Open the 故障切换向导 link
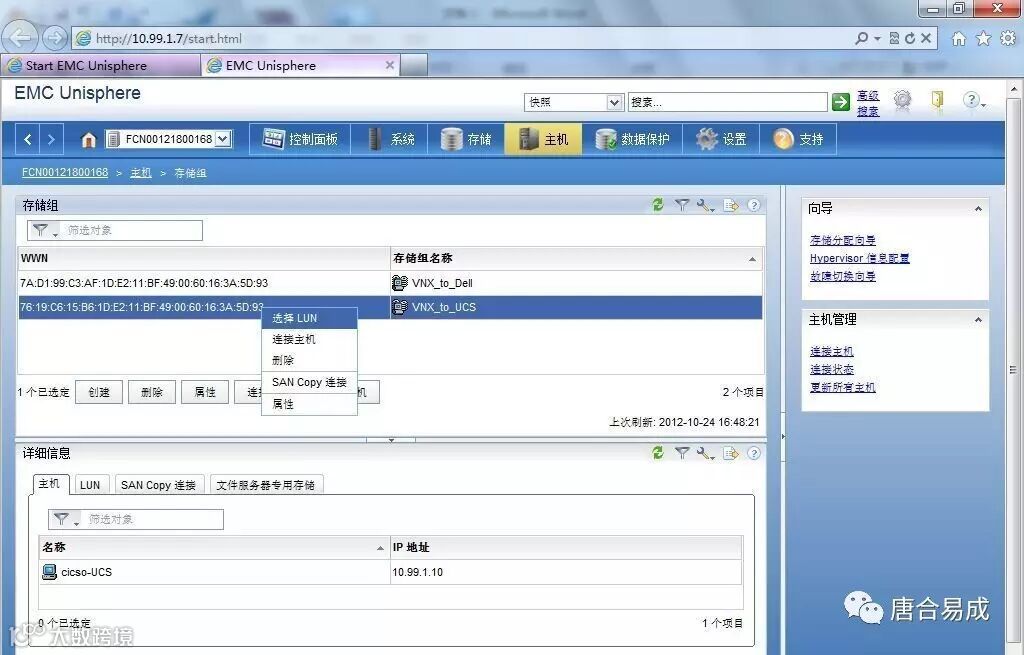 [x=842, y=276]
